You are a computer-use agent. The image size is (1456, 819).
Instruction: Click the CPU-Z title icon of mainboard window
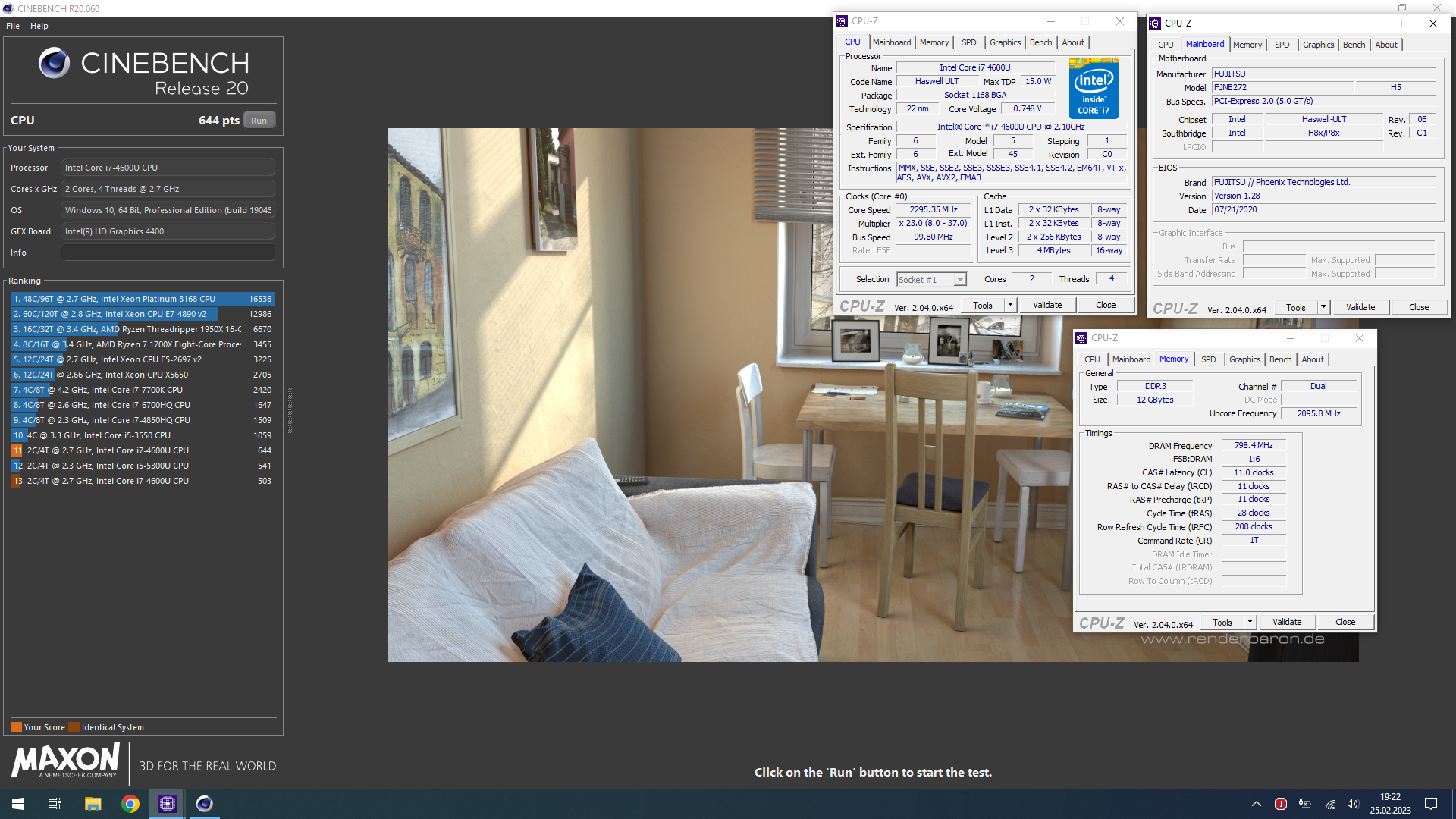point(1155,24)
